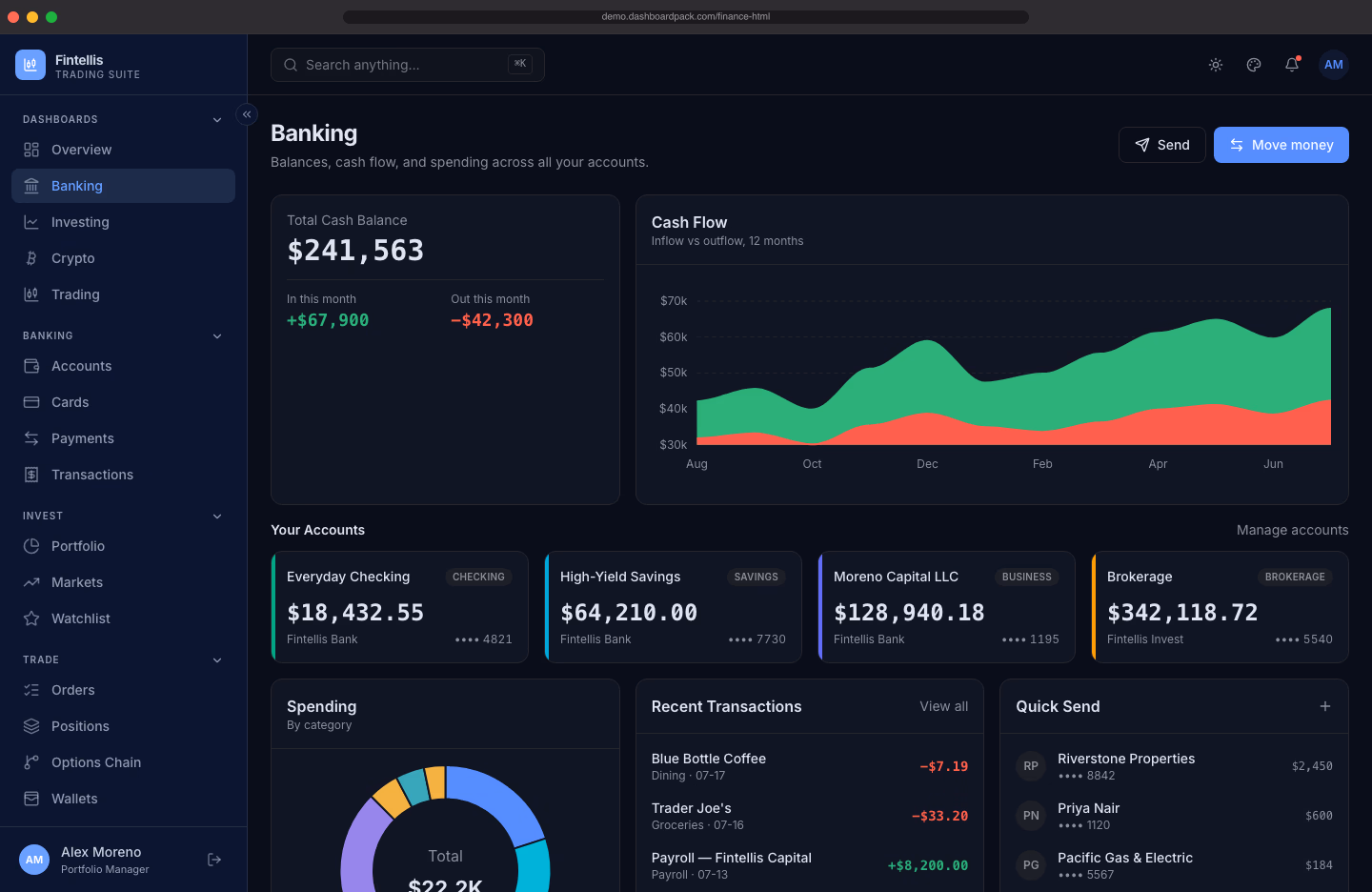Open the Trader Joe's transaction
1372x892 pixels.
pos(810,816)
